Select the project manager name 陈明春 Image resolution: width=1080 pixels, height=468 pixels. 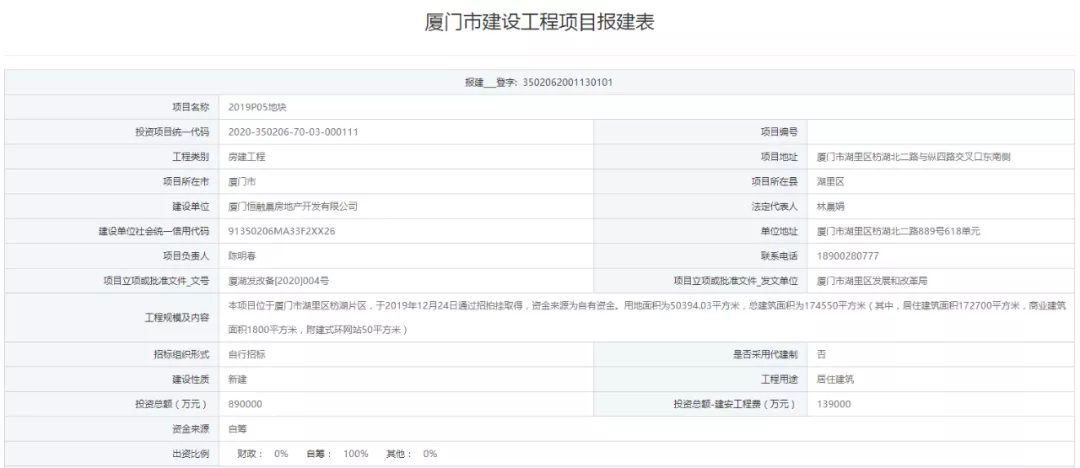point(242,256)
